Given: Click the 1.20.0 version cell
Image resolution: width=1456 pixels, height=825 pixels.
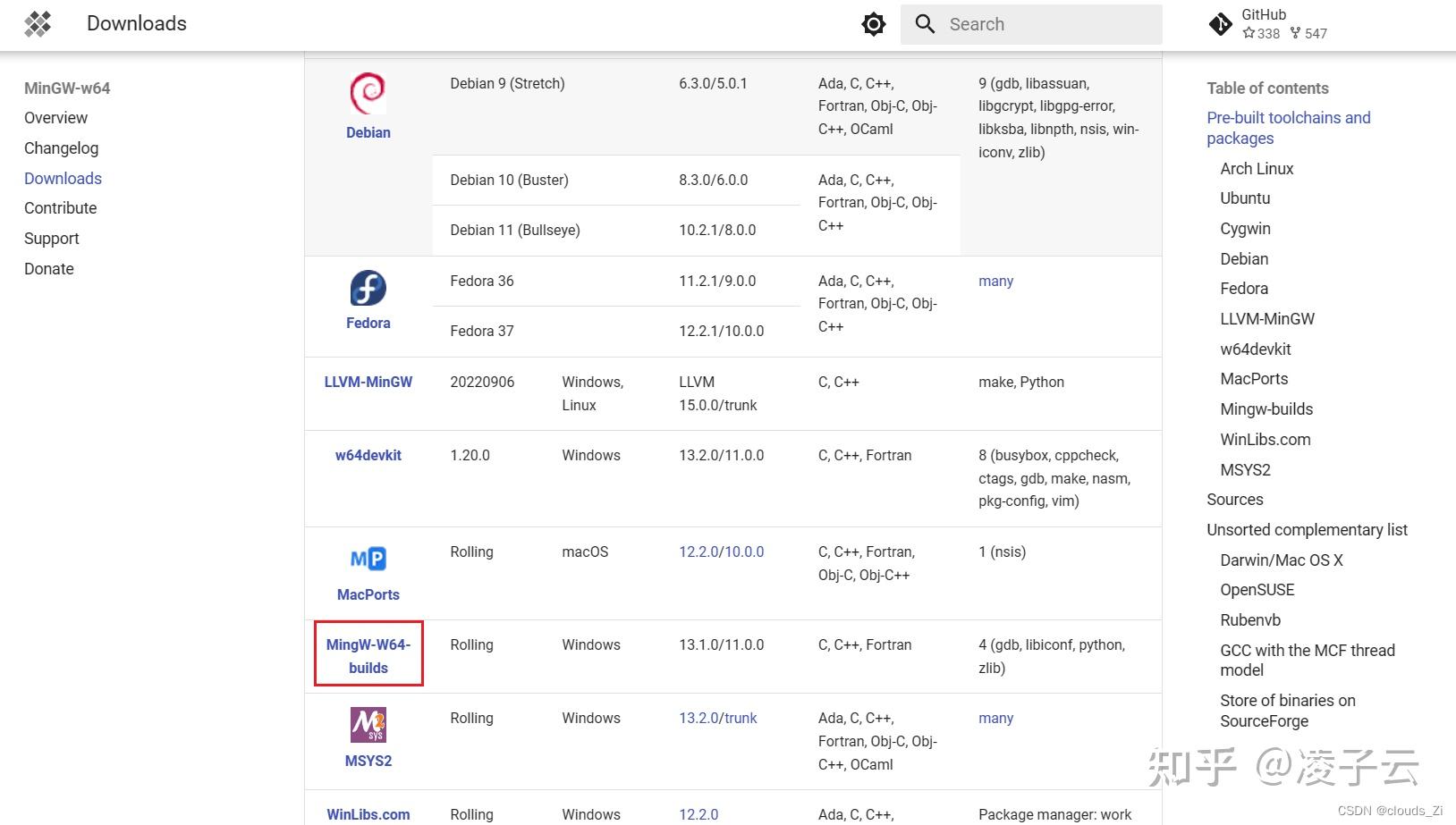Looking at the screenshot, I should pyautogui.click(x=470, y=455).
